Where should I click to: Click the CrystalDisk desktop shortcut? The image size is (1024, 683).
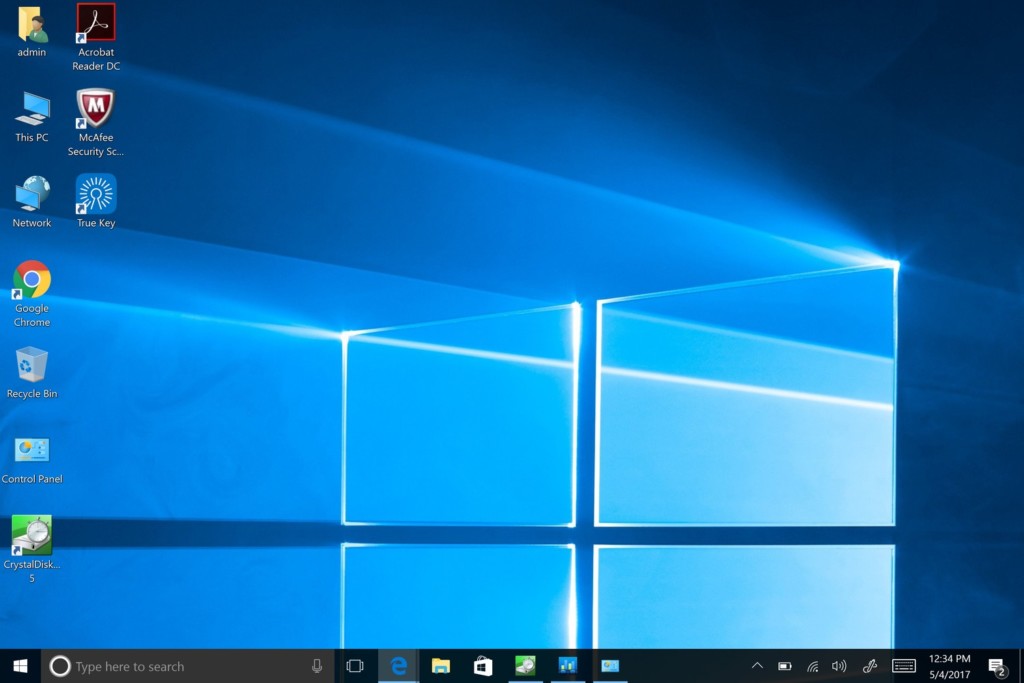pos(32,548)
